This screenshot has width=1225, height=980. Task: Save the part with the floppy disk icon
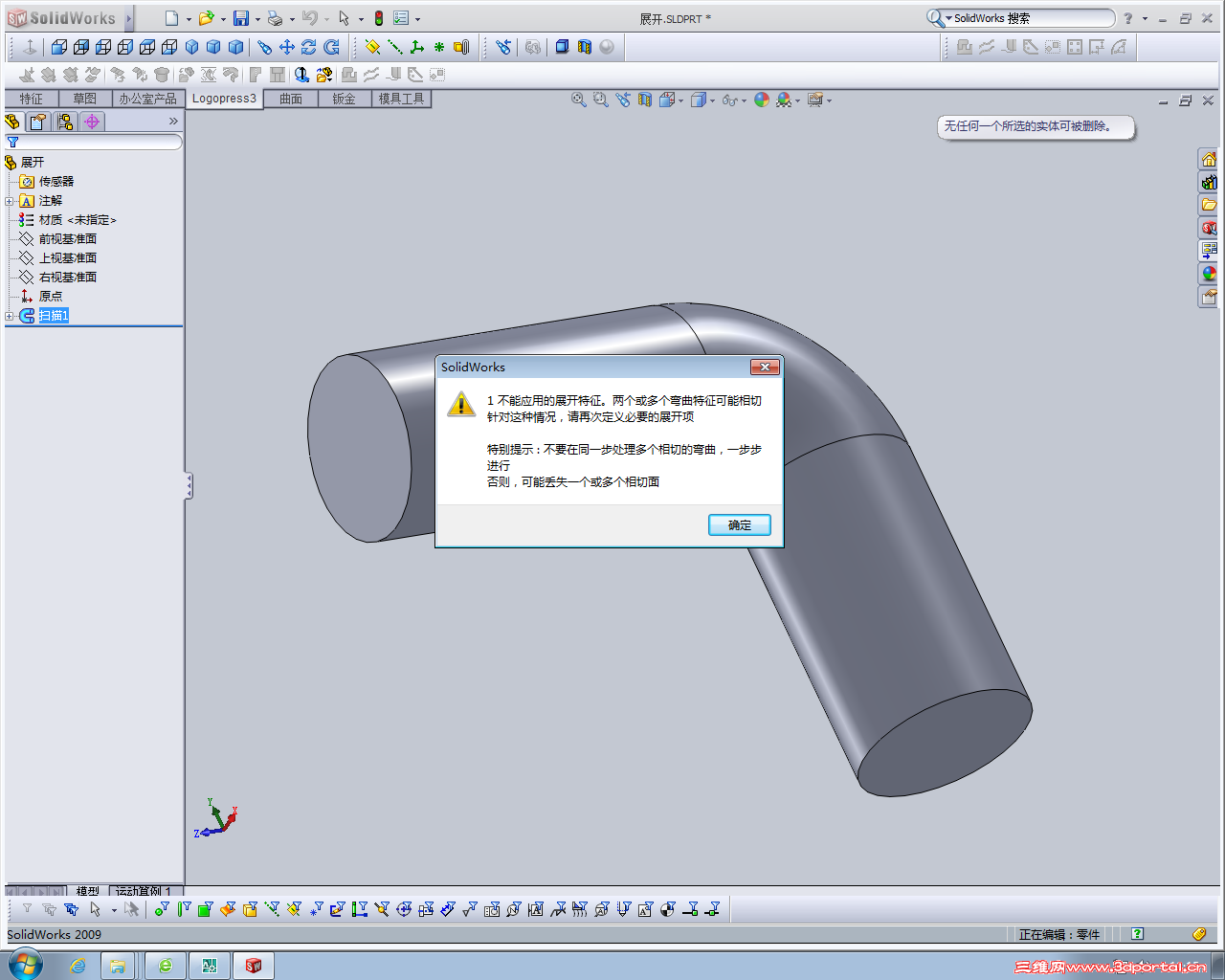(241, 18)
